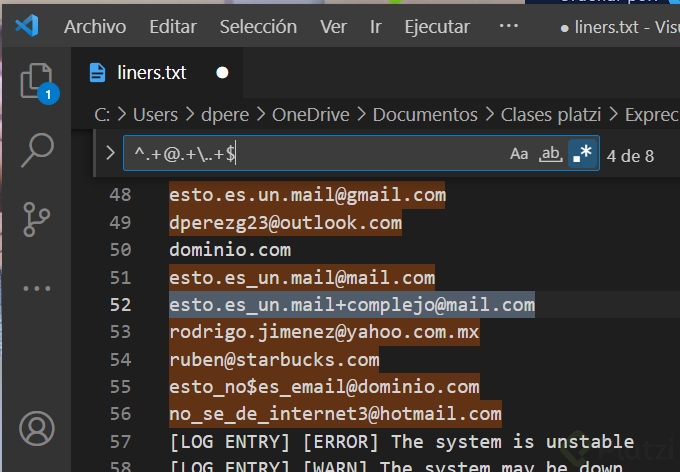Click line number 52 in gutter
This screenshot has height=472, width=680.
(120, 305)
